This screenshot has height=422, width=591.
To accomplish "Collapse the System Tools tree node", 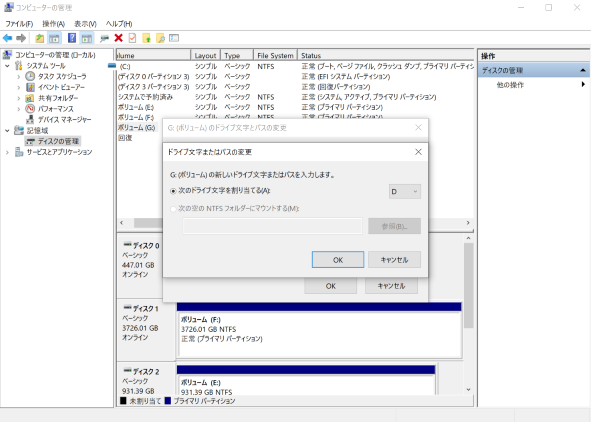I will tap(7, 66).
